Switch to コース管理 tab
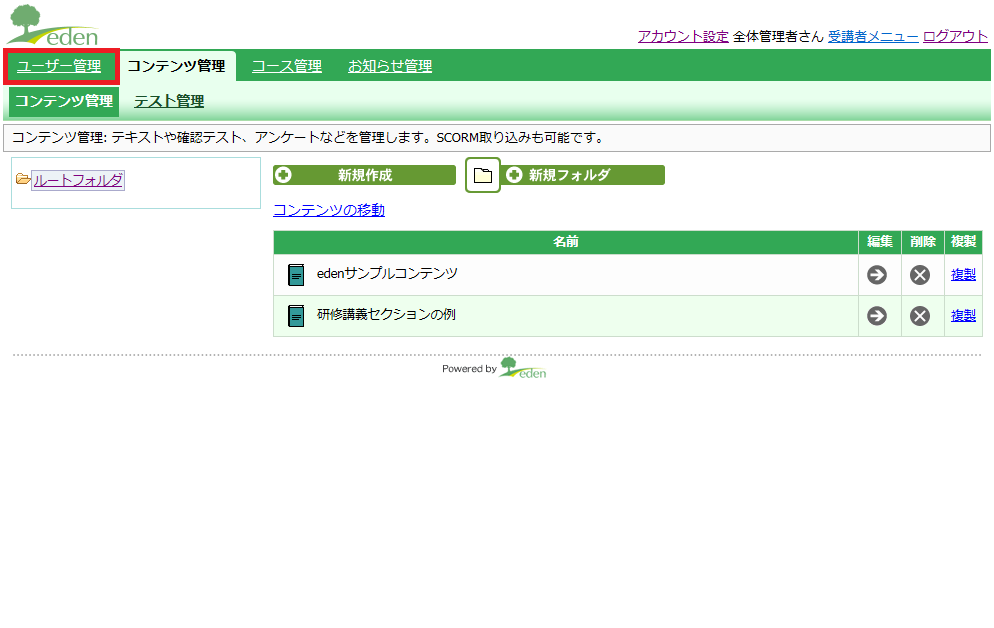 (287, 66)
